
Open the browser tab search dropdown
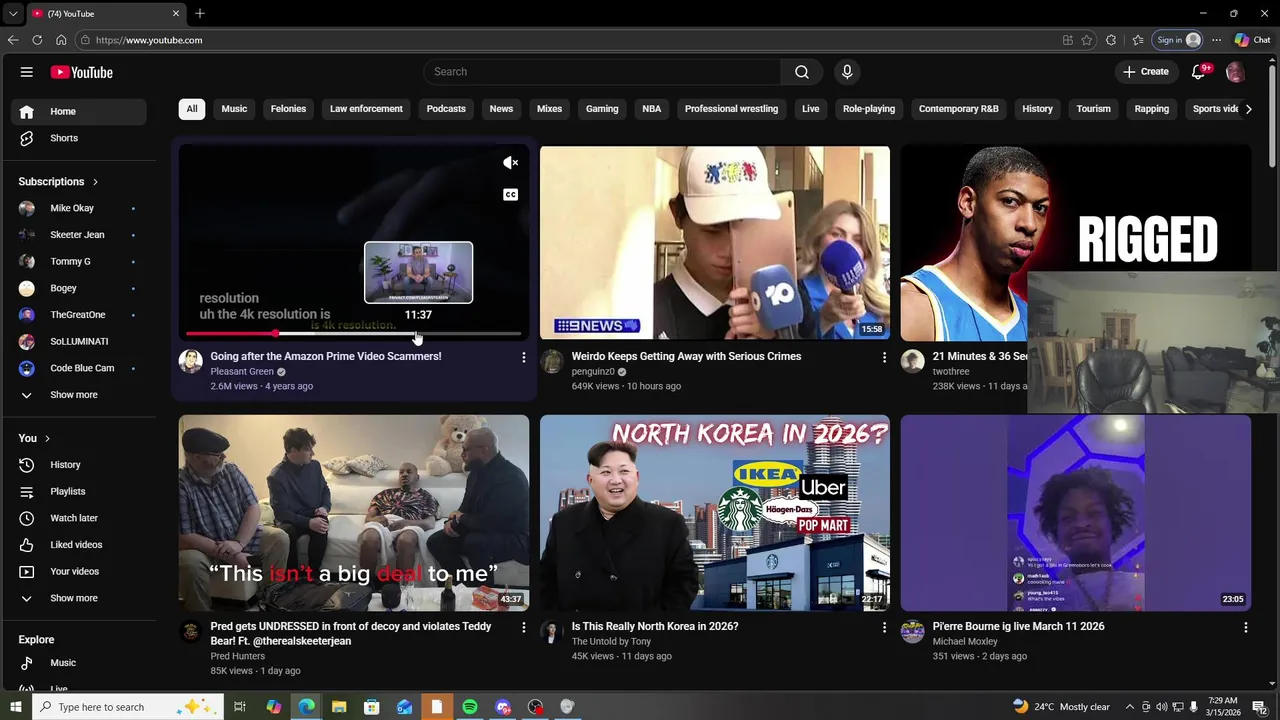coord(12,14)
